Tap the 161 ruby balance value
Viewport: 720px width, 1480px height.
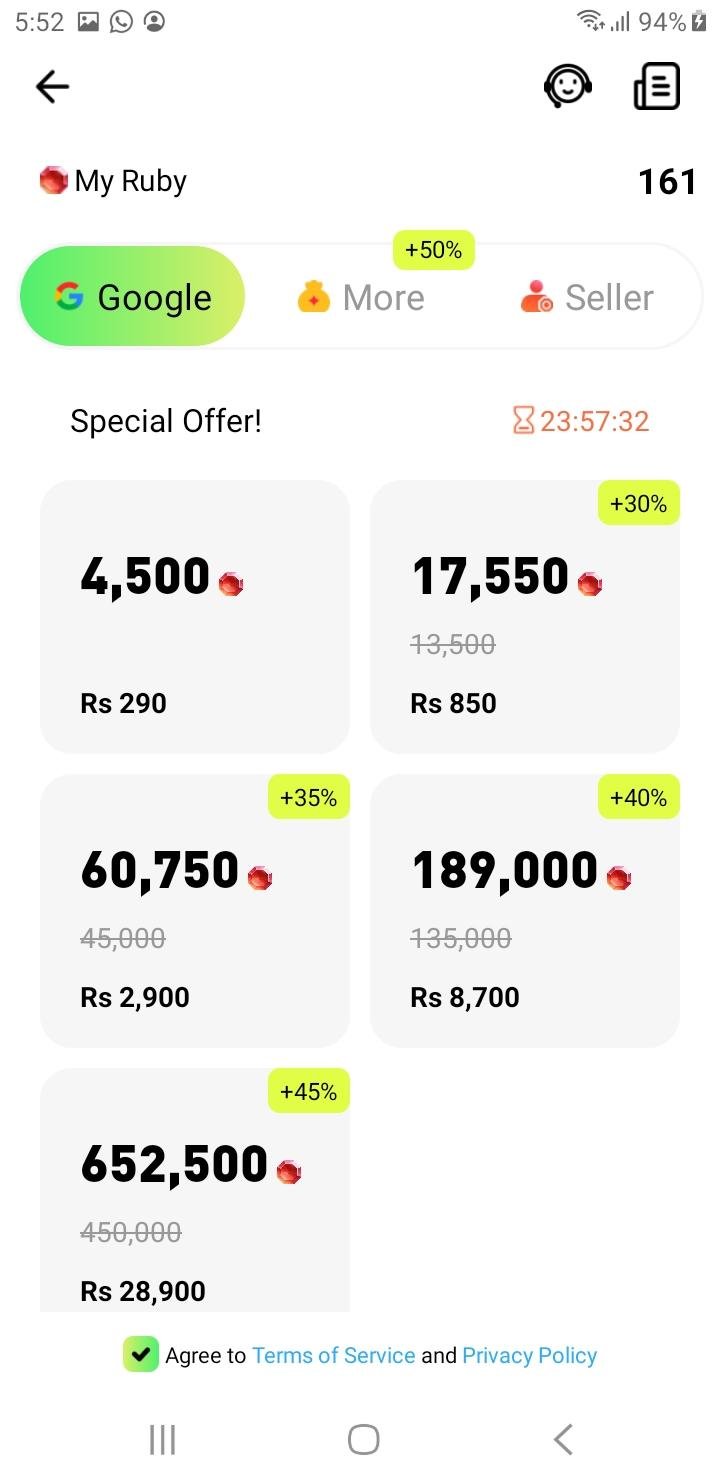pyautogui.click(x=667, y=181)
